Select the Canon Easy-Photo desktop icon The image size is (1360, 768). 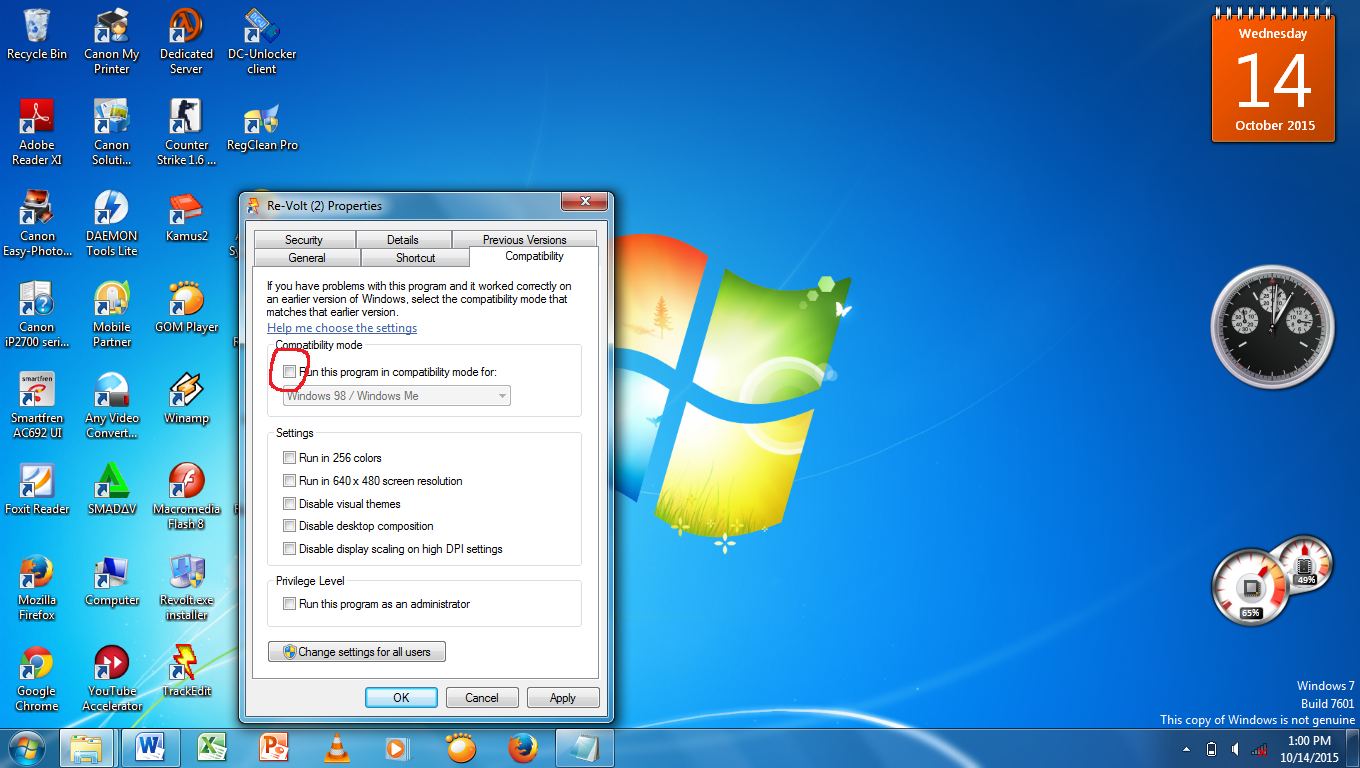[x=37, y=224]
